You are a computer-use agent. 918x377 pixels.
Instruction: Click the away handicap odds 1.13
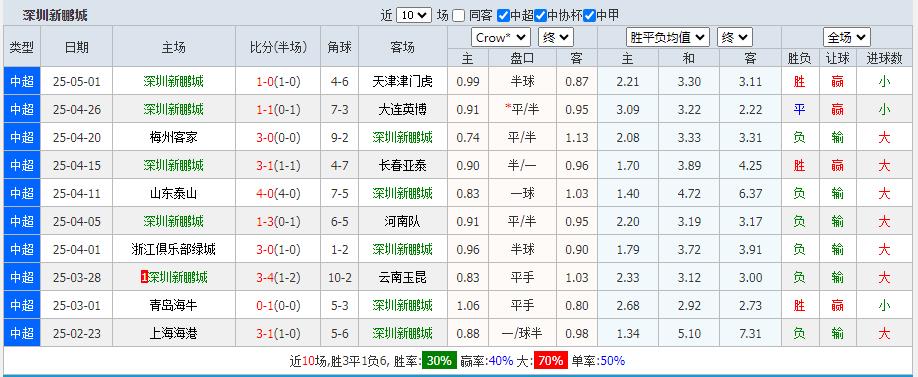coord(577,138)
